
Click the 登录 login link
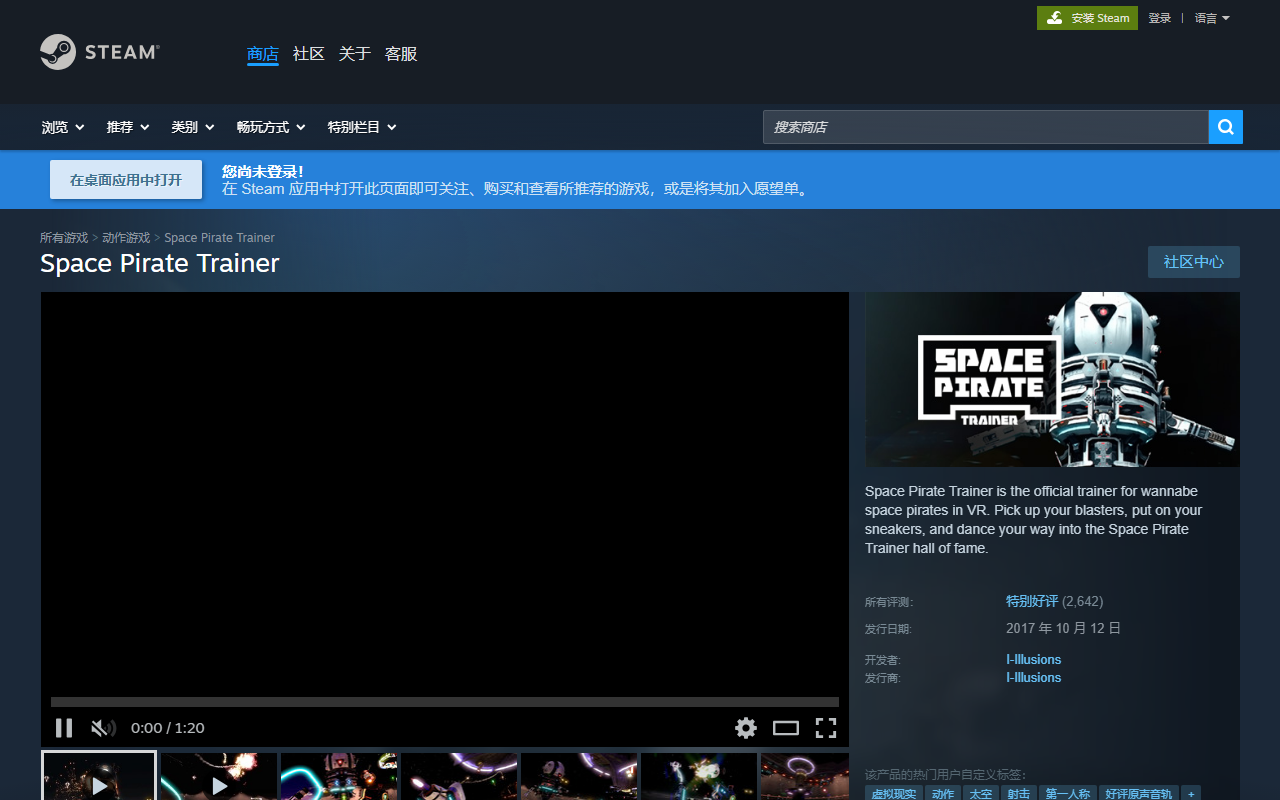1159,18
